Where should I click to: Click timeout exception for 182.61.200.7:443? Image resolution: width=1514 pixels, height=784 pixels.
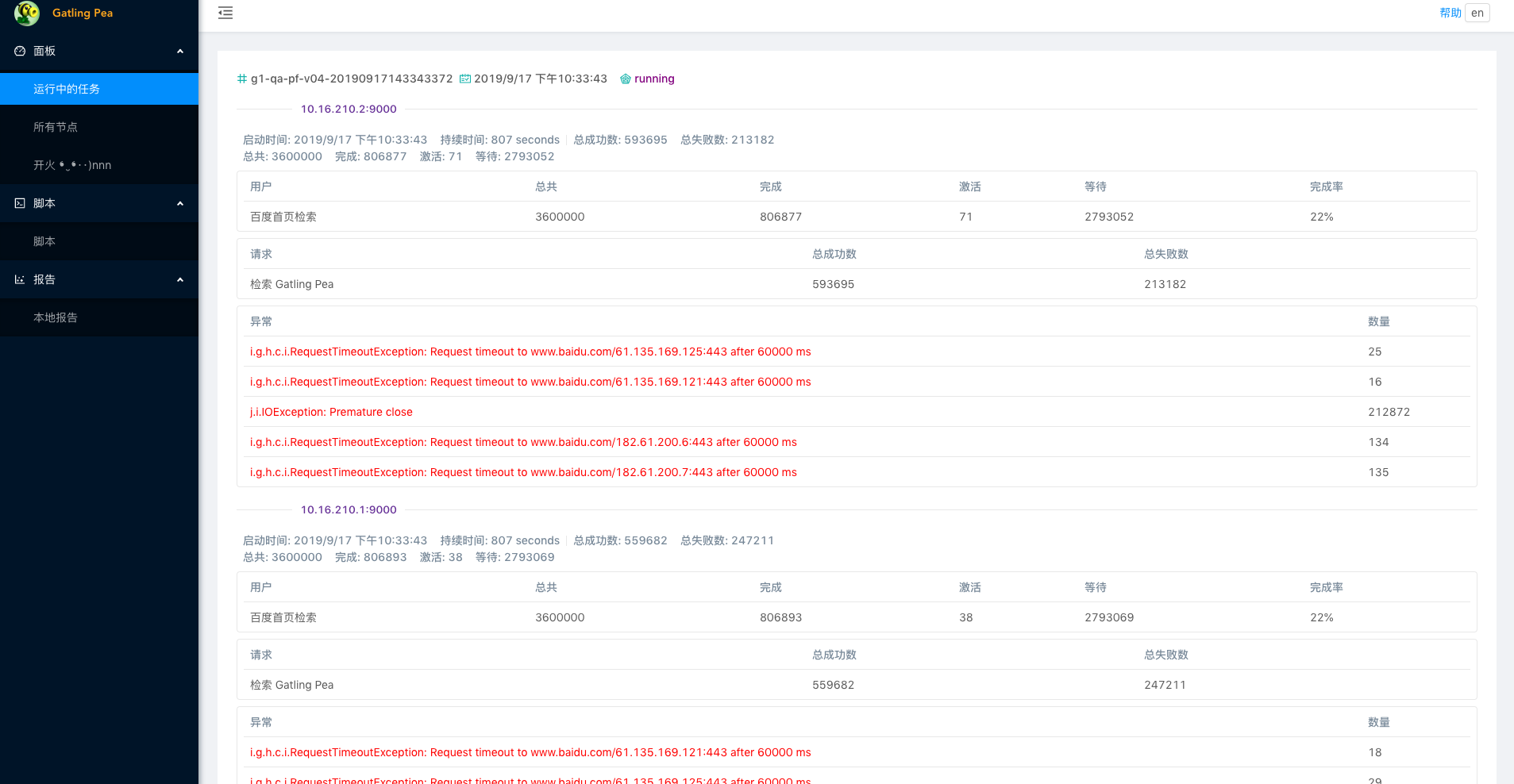523,472
